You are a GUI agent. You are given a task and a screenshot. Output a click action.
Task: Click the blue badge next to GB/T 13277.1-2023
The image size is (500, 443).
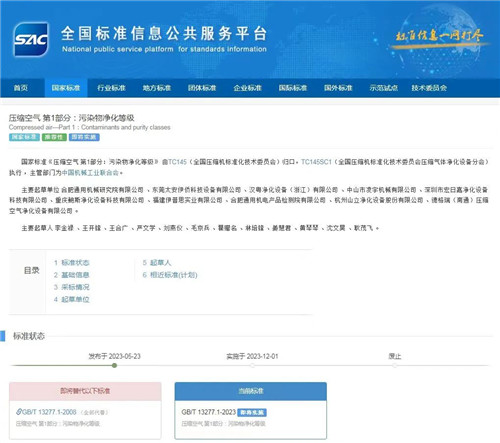click(x=252, y=413)
